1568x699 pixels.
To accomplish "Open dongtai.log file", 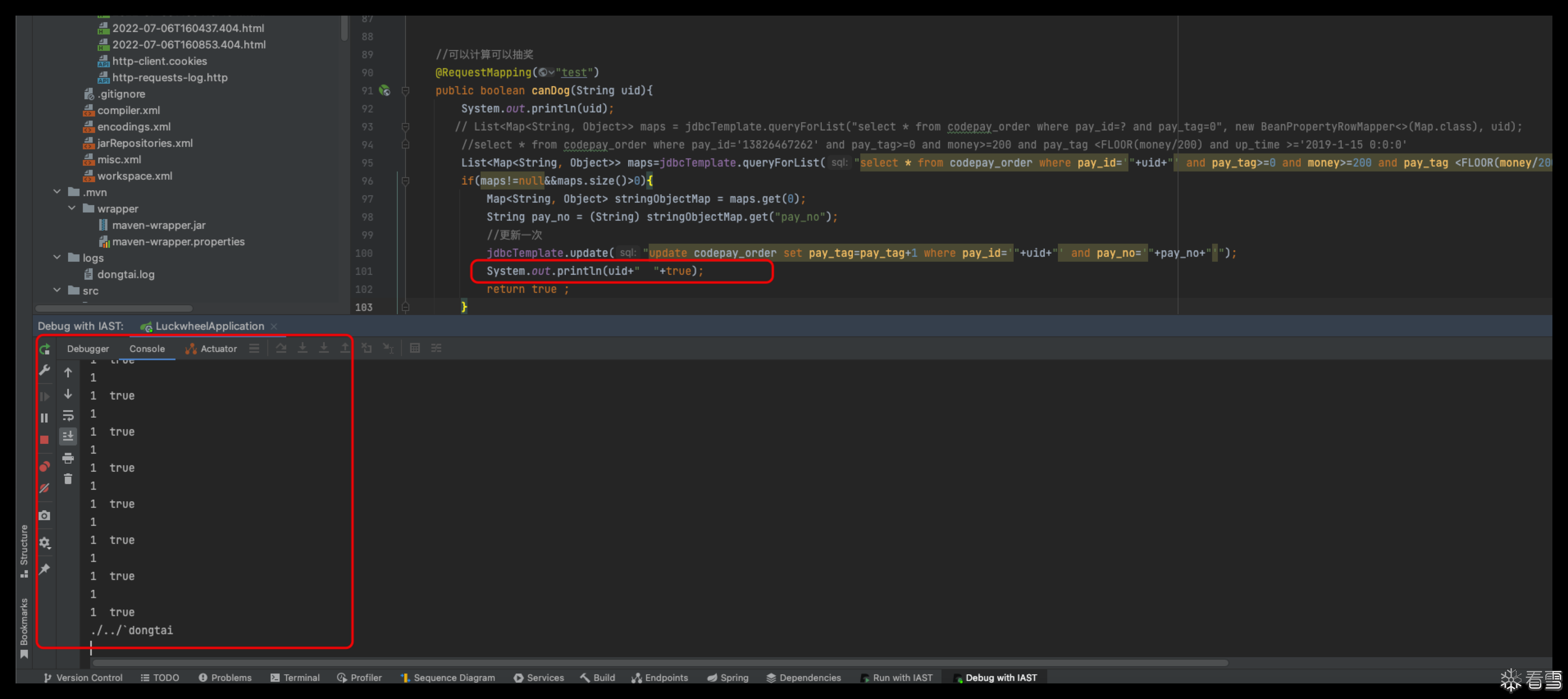I will [119, 274].
